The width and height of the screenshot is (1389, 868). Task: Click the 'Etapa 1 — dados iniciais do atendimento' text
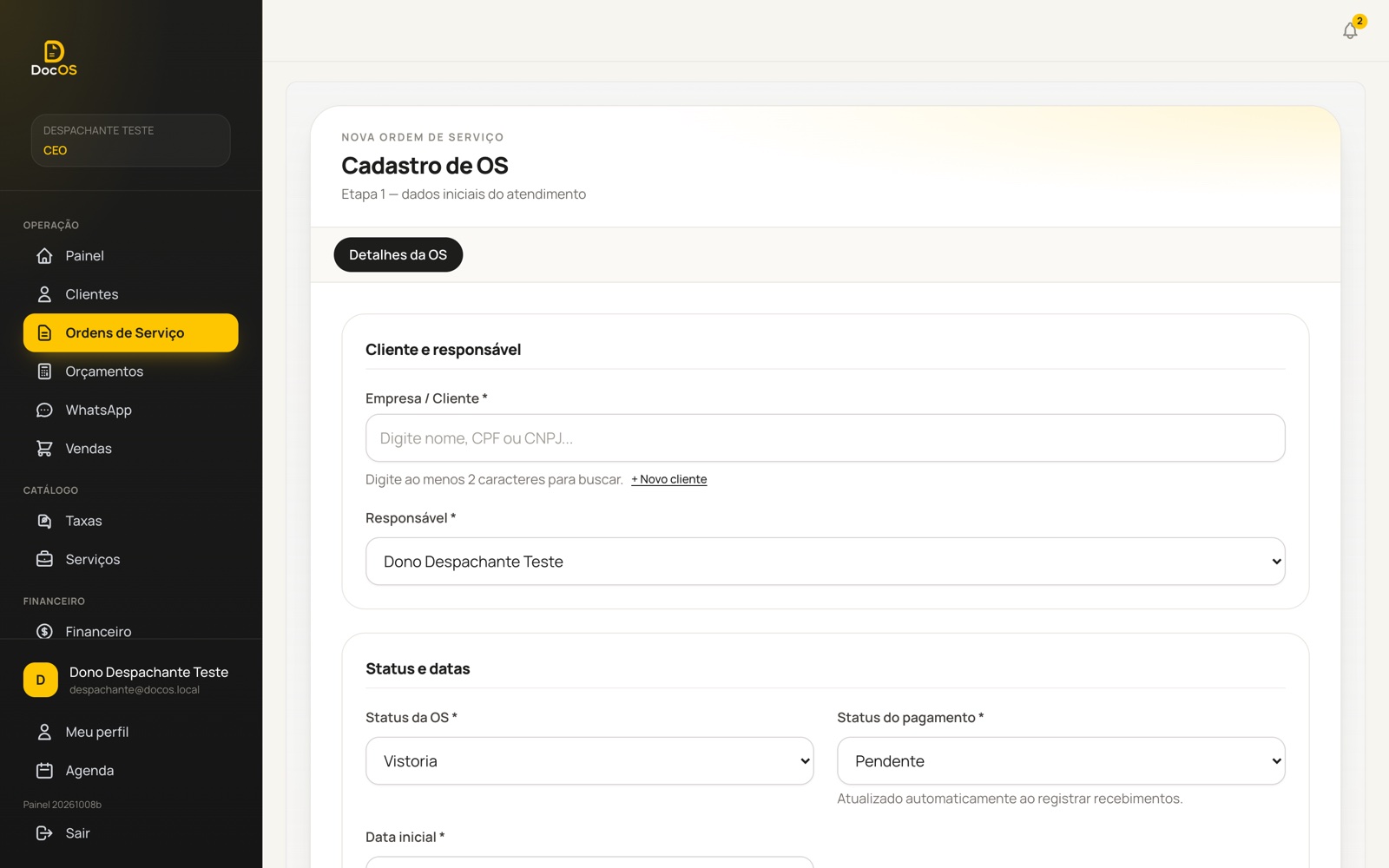[x=464, y=194]
